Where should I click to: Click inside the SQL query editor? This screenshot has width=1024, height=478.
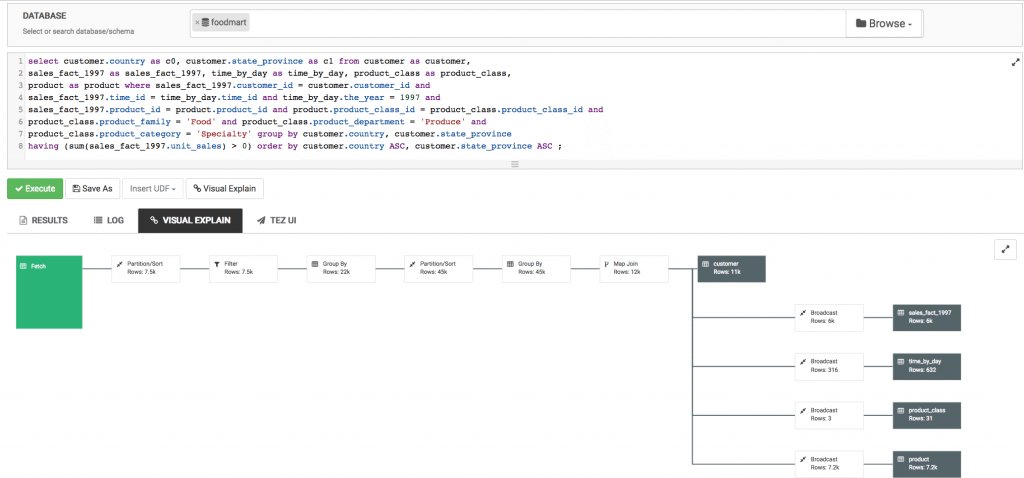(x=515, y=104)
